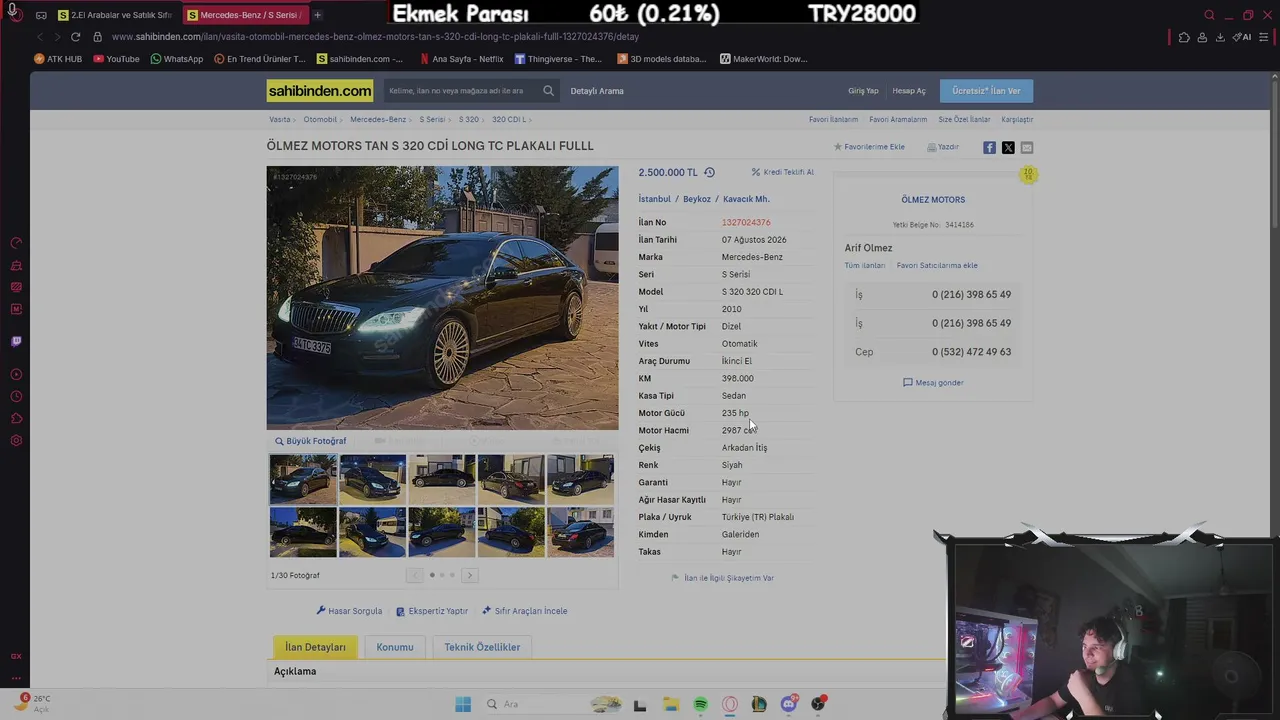Viewport: 1280px width, 720px height.
Task: Select the last thumbnail in the bottom row
Action: (x=580, y=532)
